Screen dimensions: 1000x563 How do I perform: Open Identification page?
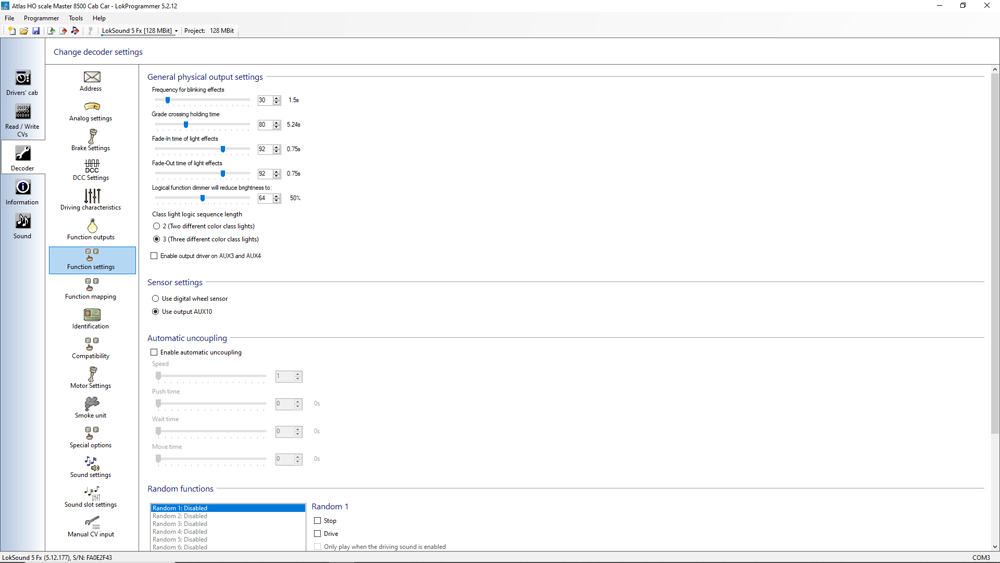point(91,319)
